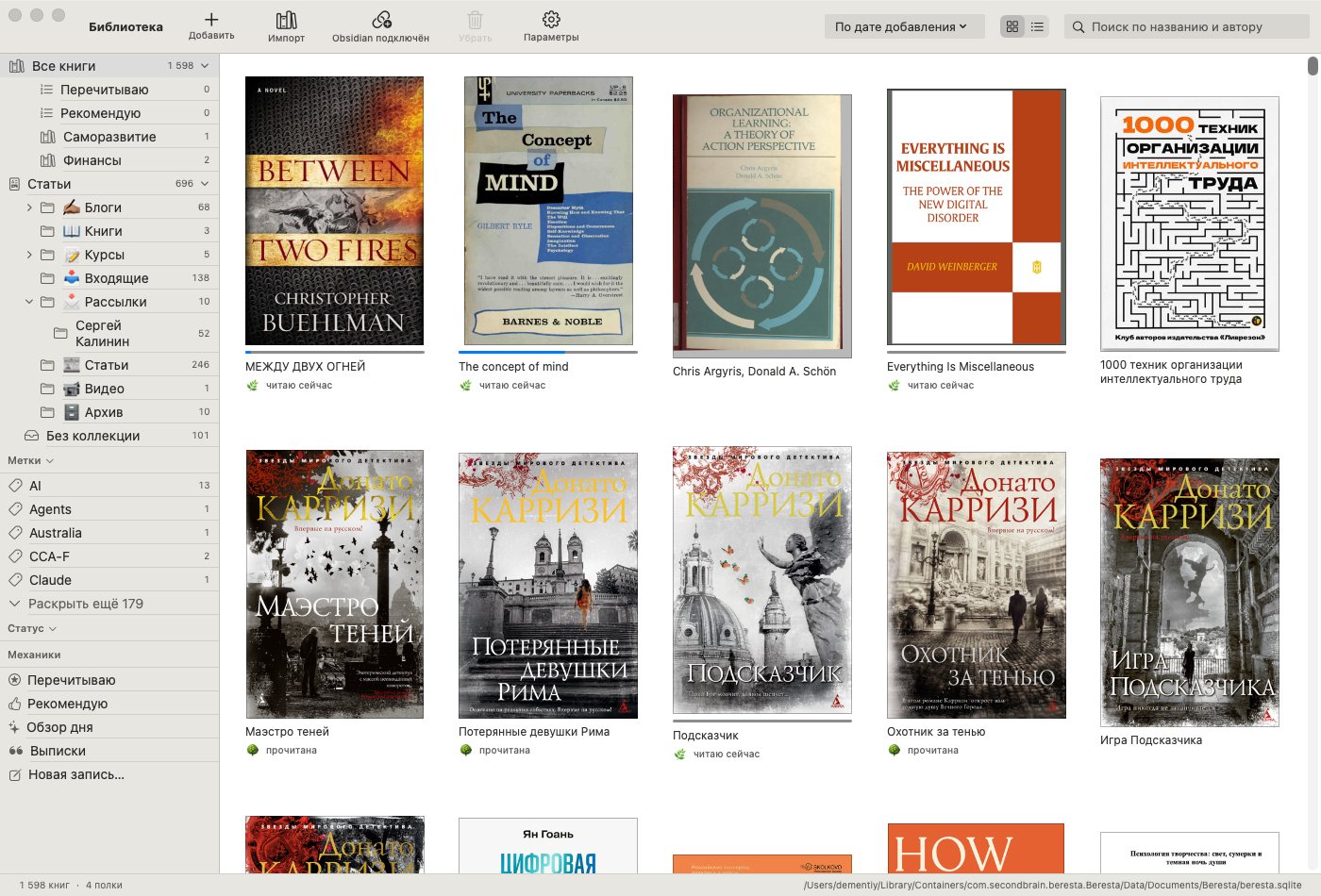The width and height of the screenshot is (1321, 896).
Task: Click the Рассылки envelope emoji icon
Action: click(72, 302)
